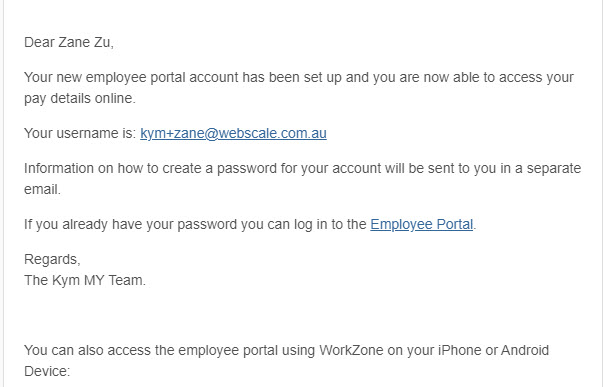Screen dimensions: 603x387
Task: Click the 'Regards,' sign-off line
Action: (x=52, y=260)
